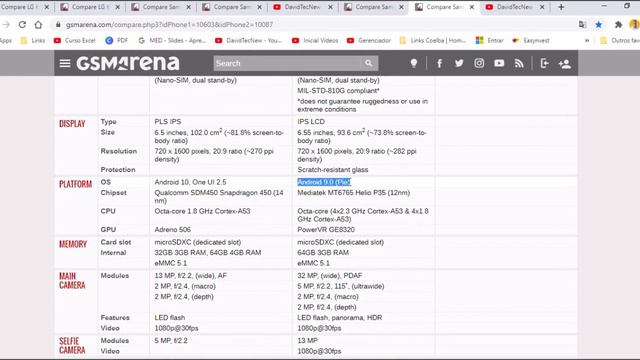The height and width of the screenshot is (360, 640).
Task: Click 32 MP, (wide), PDAF text
Action: coord(330,276)
